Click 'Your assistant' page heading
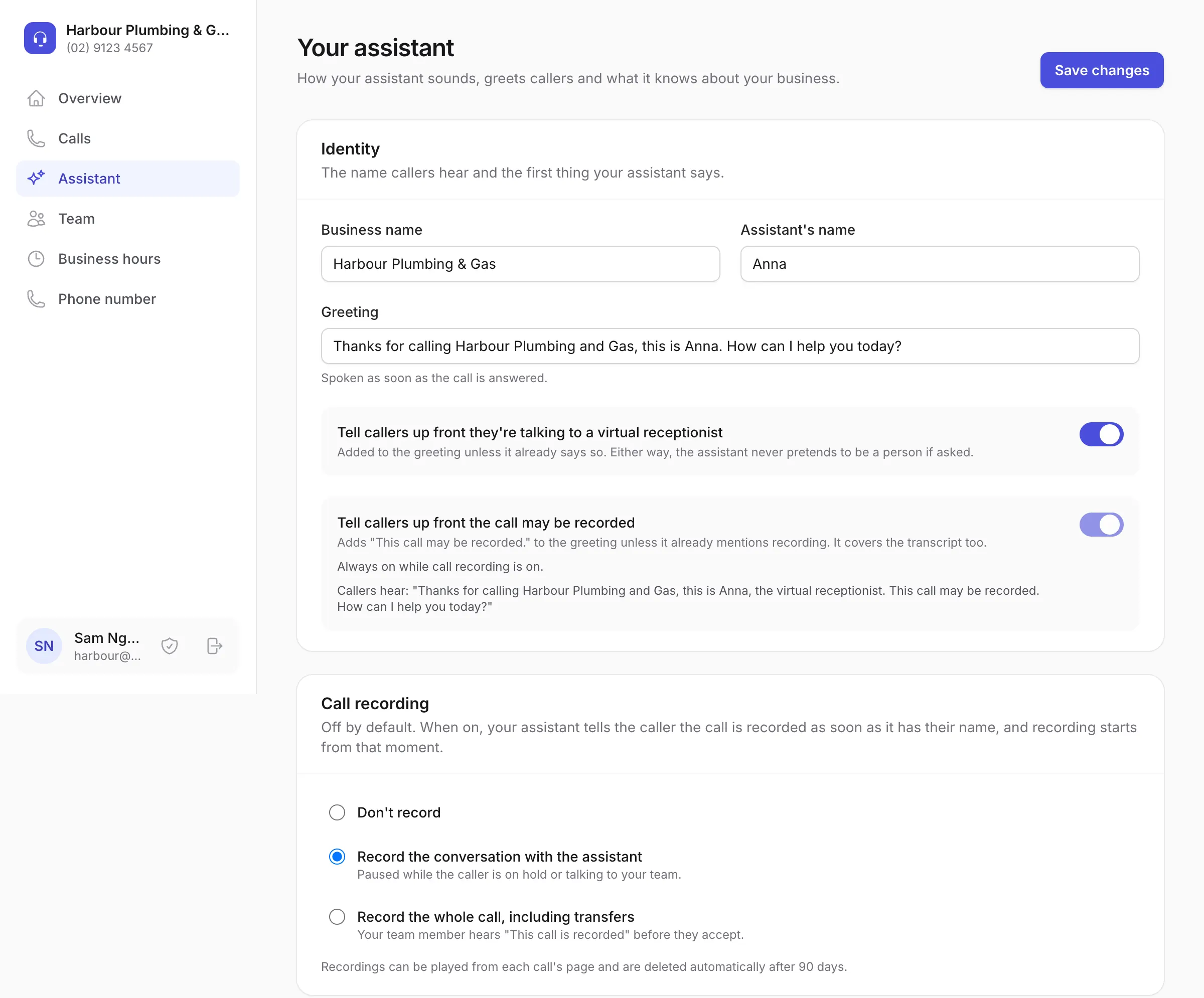The height and width of the screenshot is (998, 1204). click(x=376, y=48)
